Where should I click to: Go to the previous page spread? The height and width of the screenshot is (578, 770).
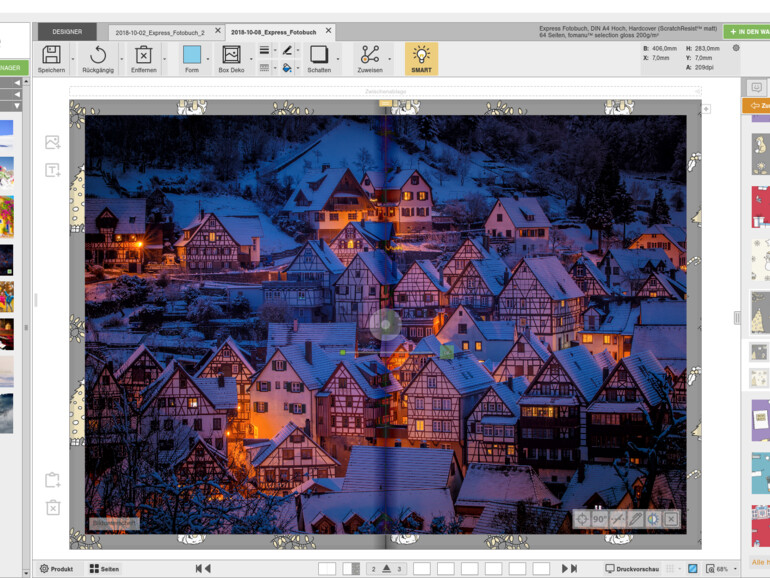(x=208, y=568)
